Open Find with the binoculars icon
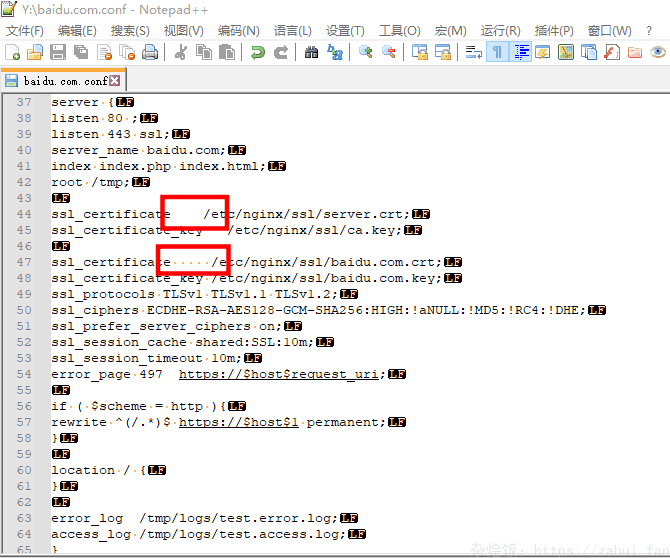Screen dimensions: 670x558 point(311,52)
